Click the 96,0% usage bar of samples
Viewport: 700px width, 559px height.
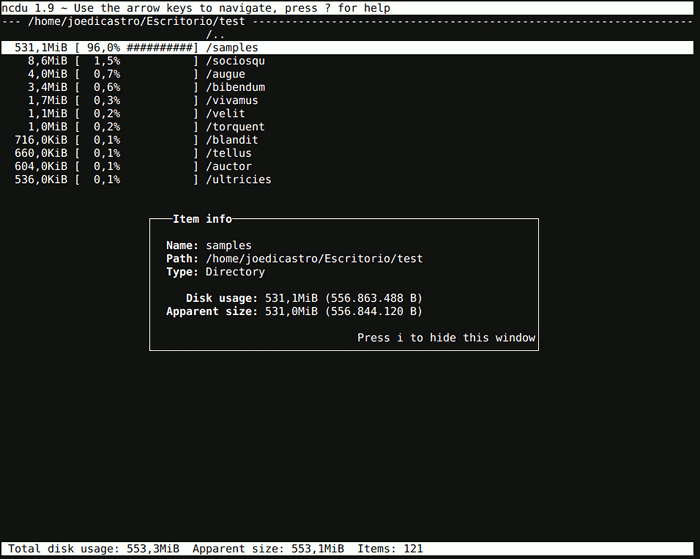[x=142, y=48]
